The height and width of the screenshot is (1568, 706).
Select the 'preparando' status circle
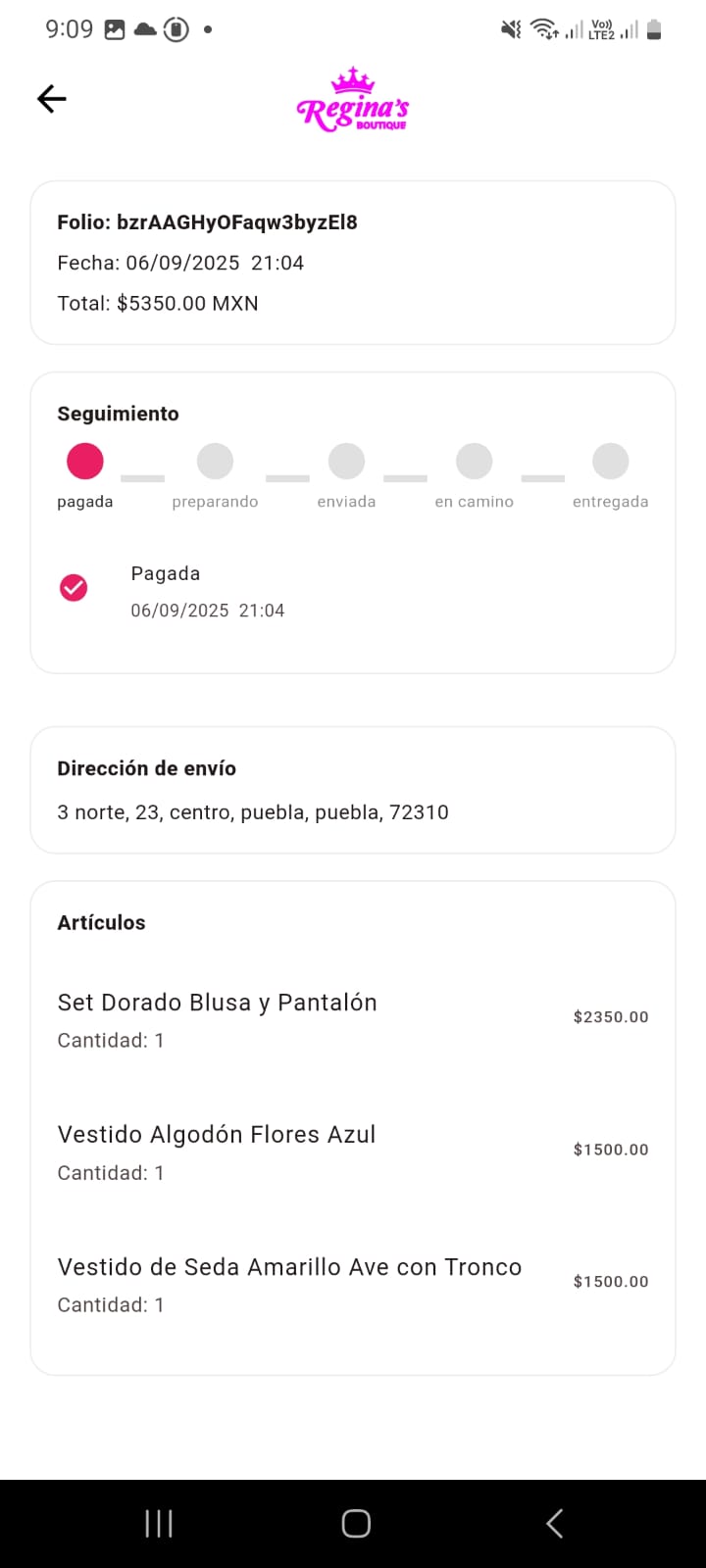pyautogui.click(x=215, y=461)
